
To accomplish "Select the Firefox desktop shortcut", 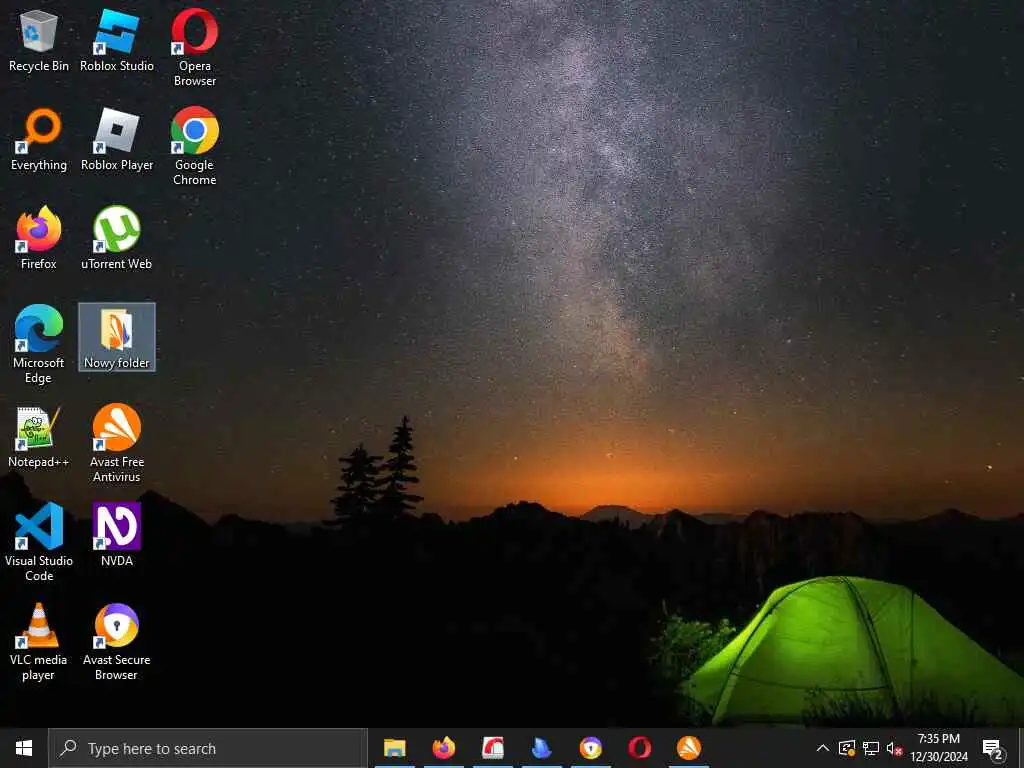I will [39, 238].
